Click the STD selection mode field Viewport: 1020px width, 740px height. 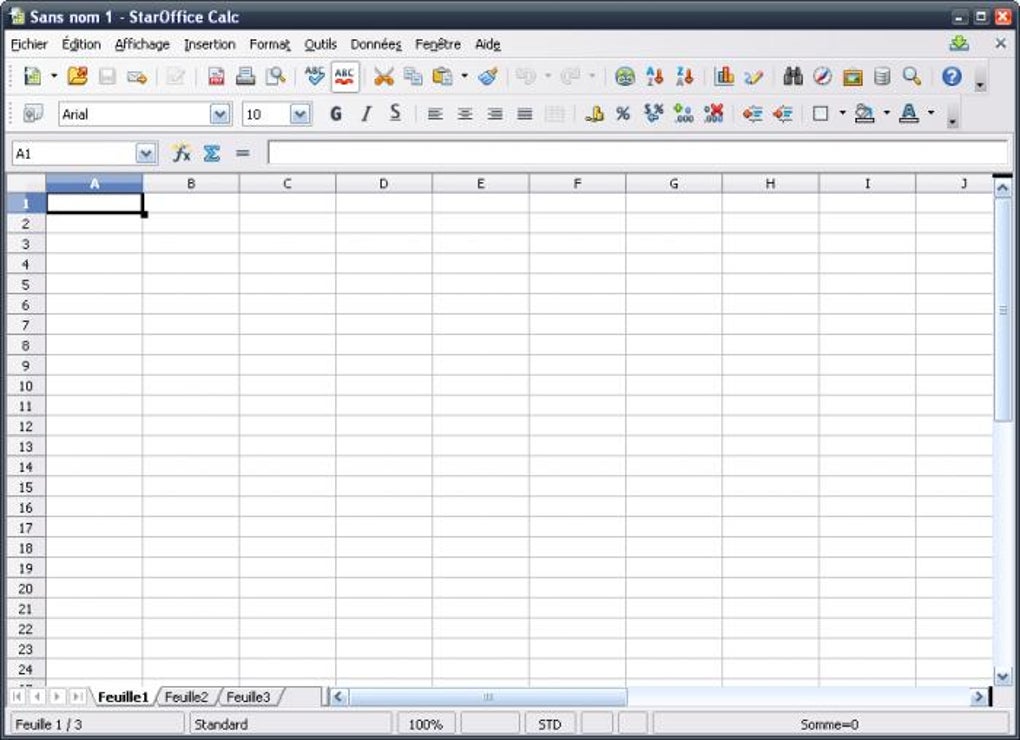550,724
